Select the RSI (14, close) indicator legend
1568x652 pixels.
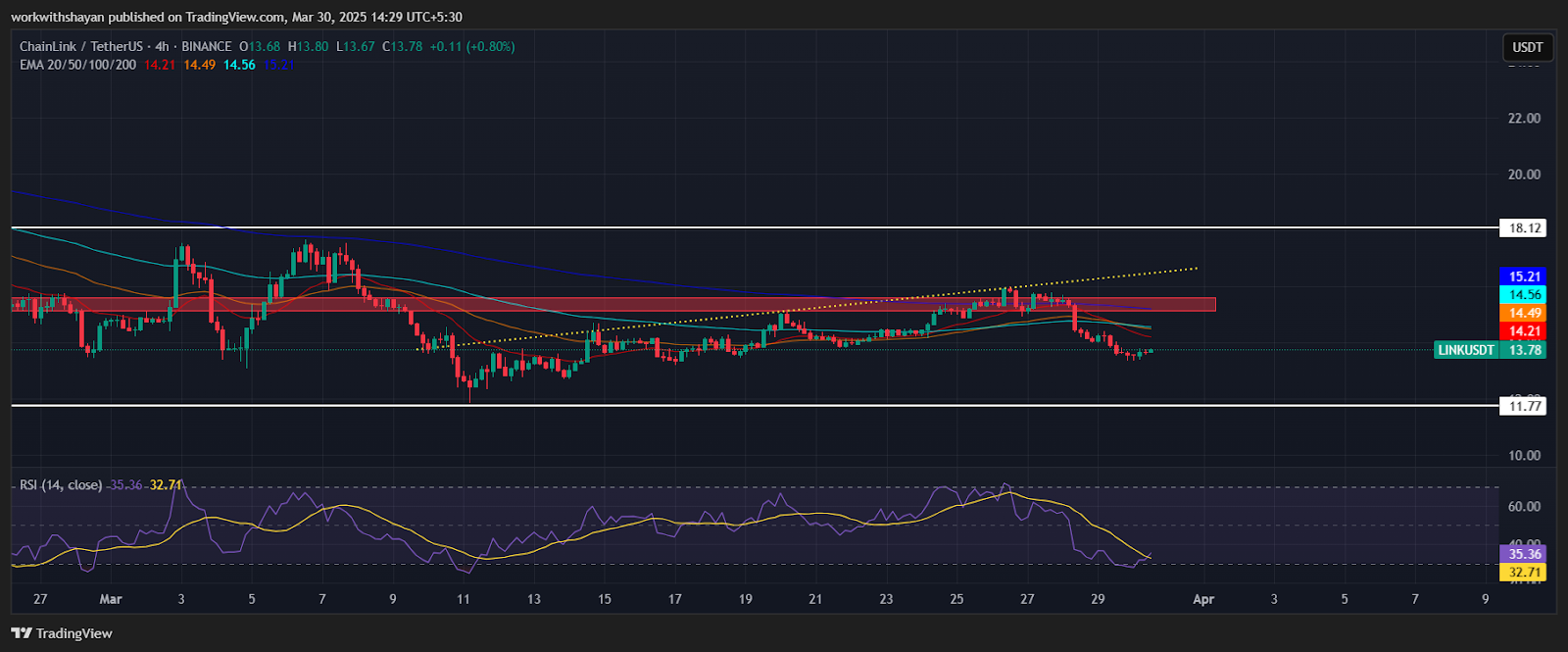point(61,484)
